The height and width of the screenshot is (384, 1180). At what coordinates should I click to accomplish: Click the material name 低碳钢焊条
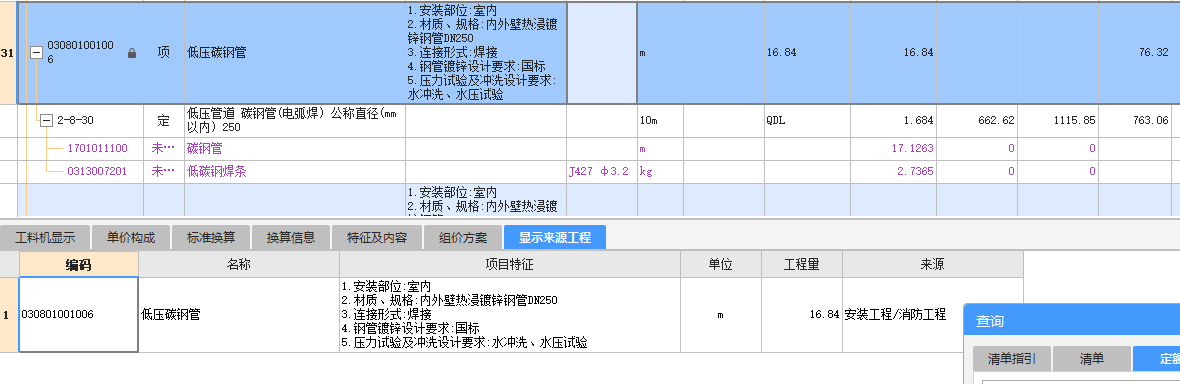coord(217,172)
